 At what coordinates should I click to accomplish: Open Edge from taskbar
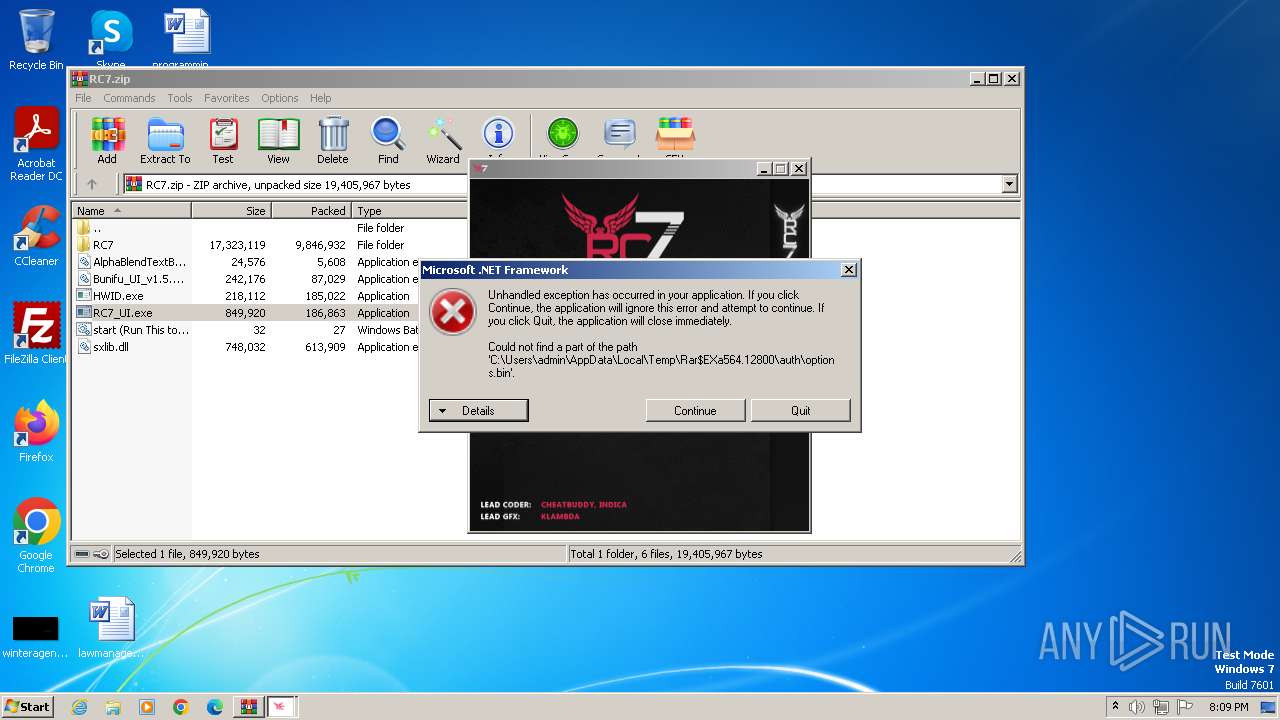click(215, 707)
